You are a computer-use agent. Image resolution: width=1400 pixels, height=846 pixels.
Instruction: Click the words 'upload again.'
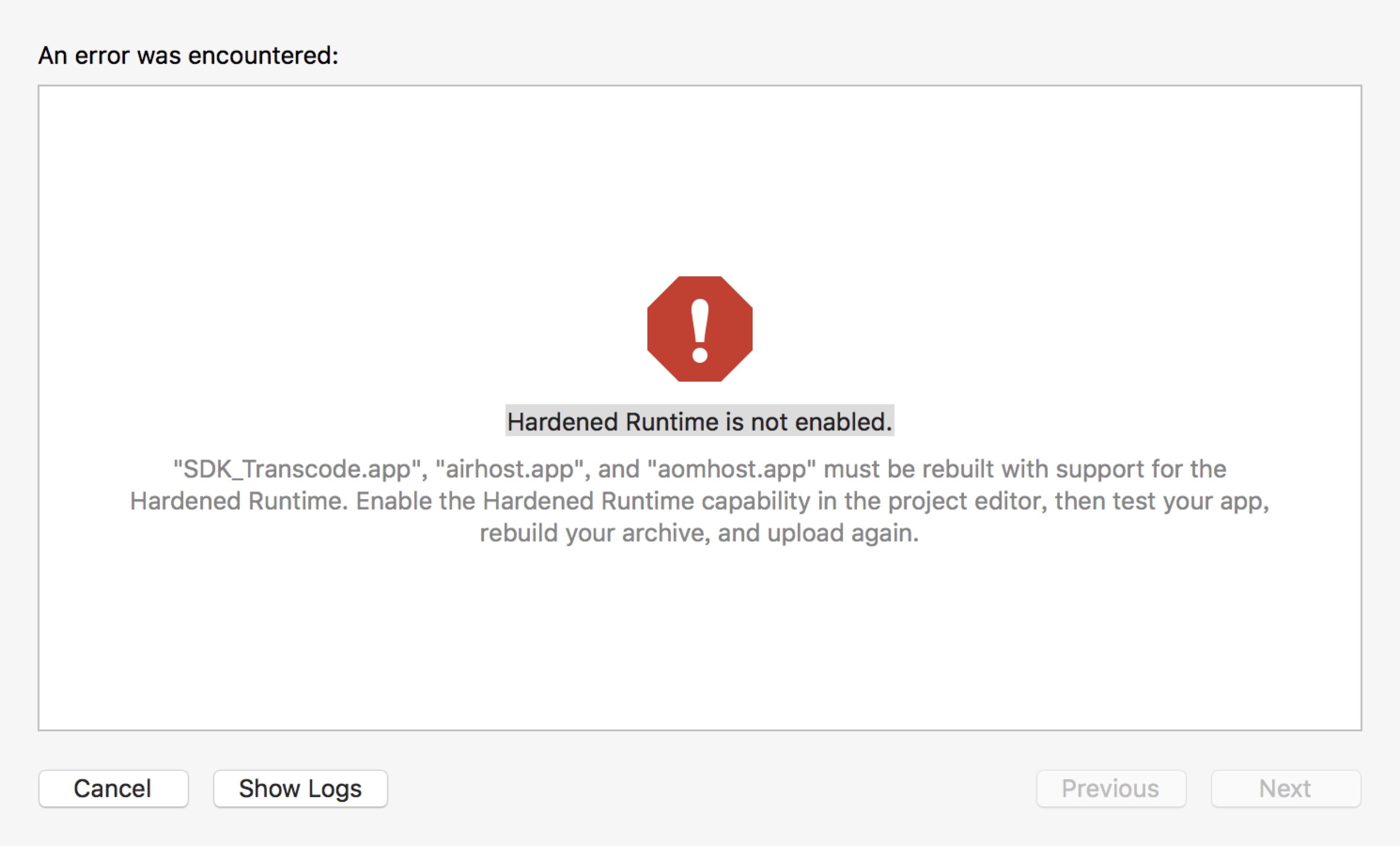843,533
